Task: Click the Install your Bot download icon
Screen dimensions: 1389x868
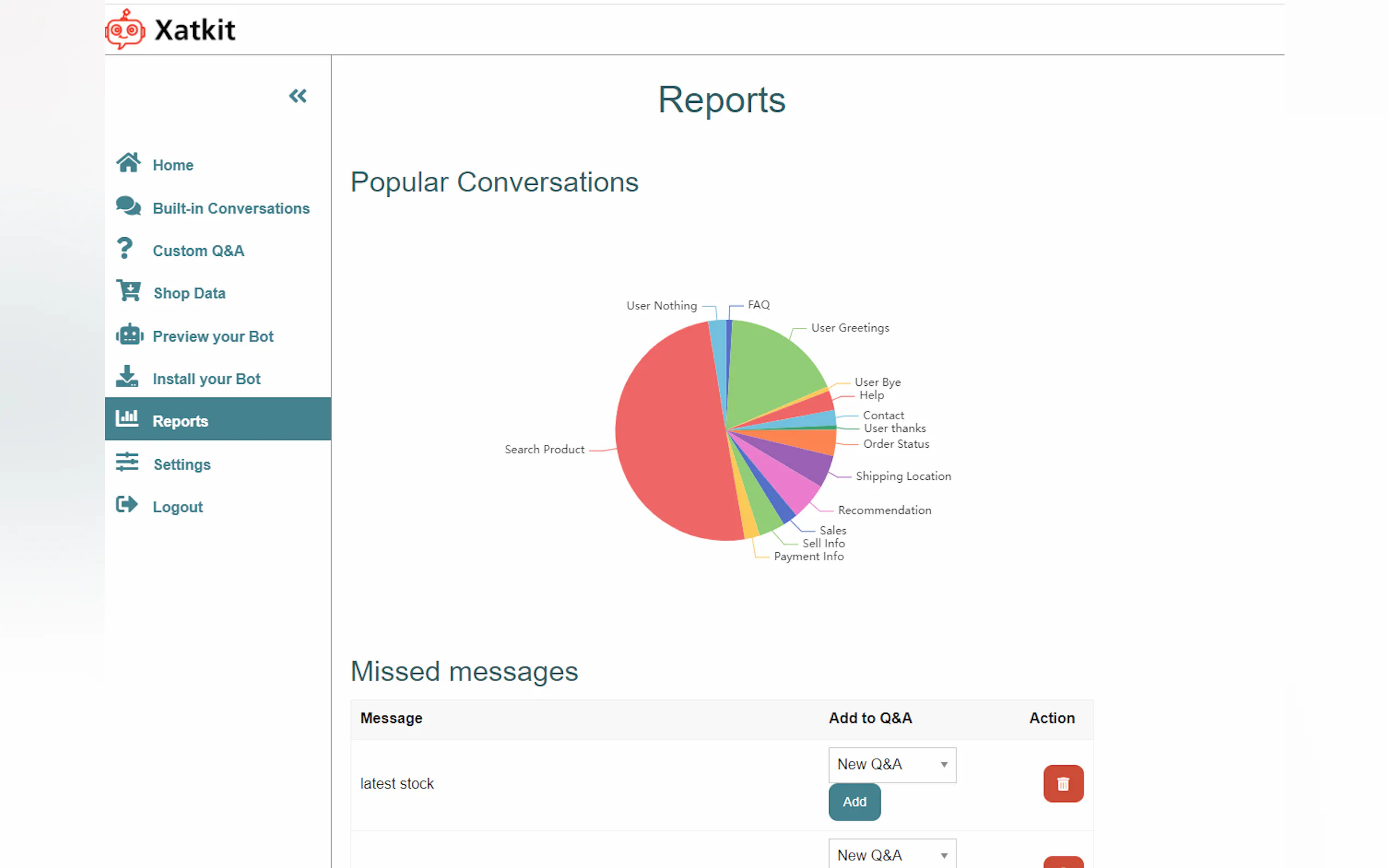Action: tap(127, 377)
